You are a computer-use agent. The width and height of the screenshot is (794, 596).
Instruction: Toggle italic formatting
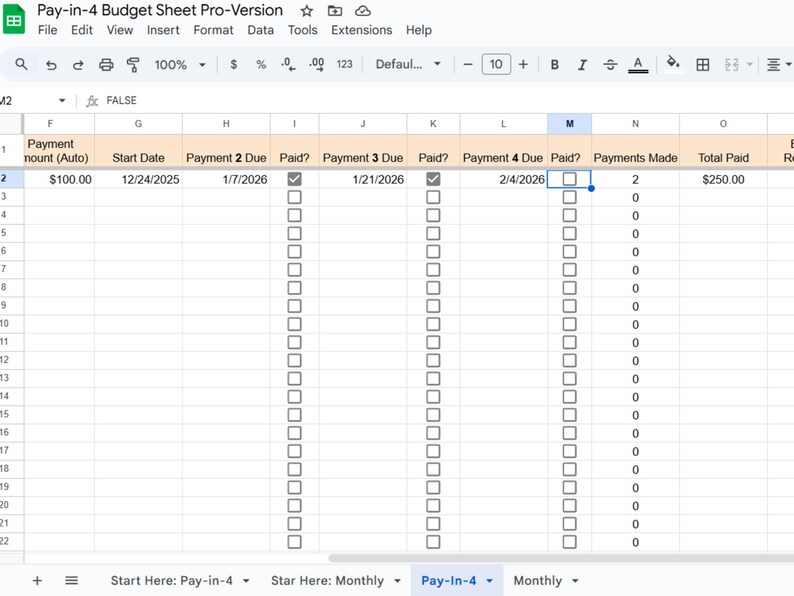click(x=582, y=65)
